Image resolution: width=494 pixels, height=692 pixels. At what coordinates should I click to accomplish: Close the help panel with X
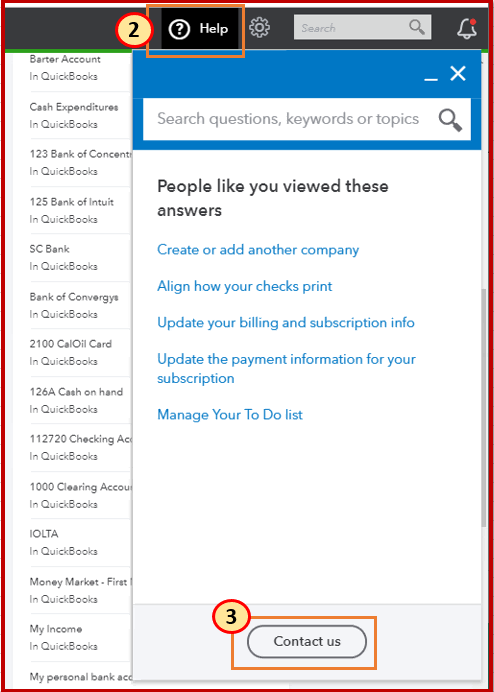[x=458, y=74]
